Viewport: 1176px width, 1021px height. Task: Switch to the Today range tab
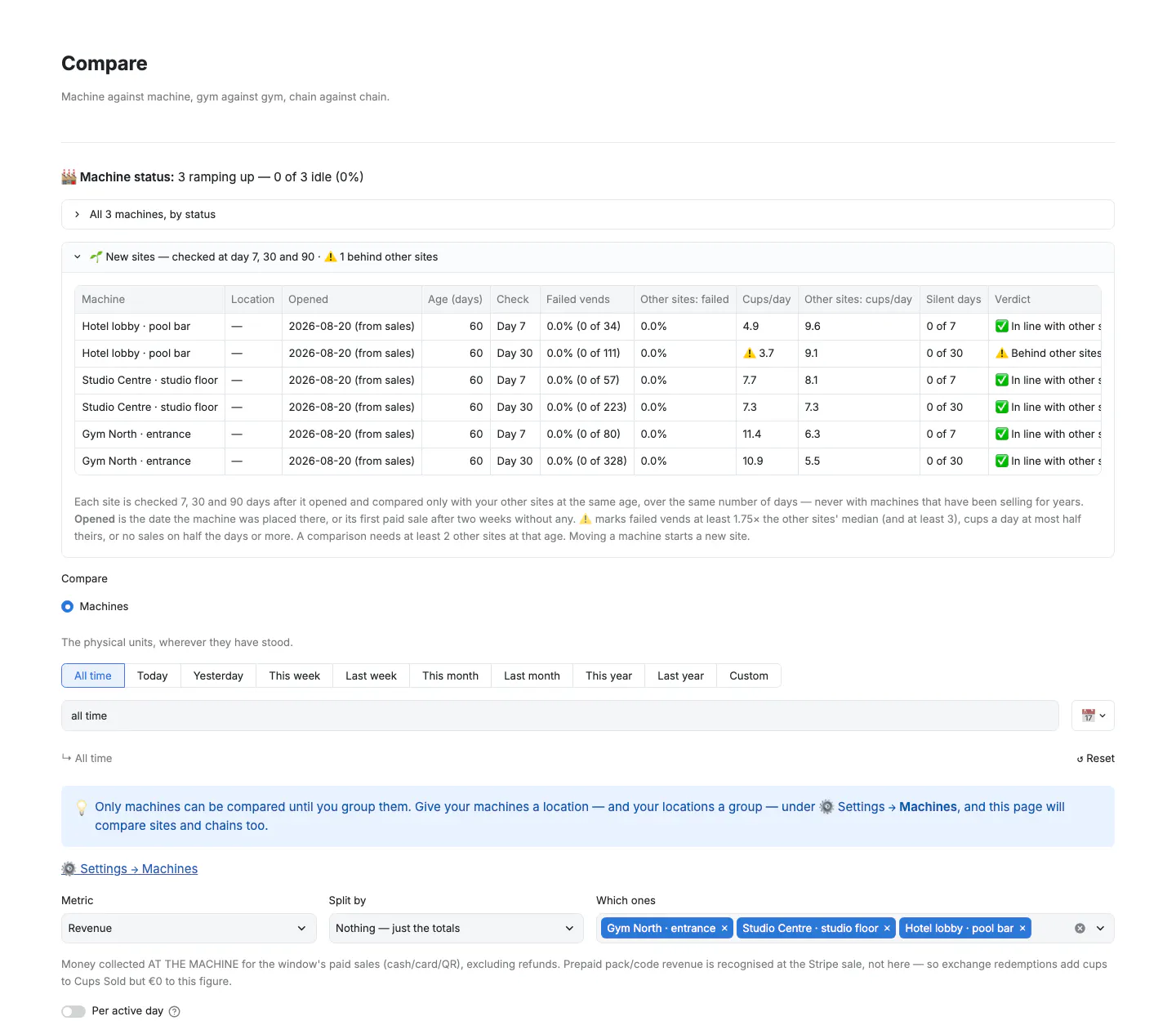point(153,675)
